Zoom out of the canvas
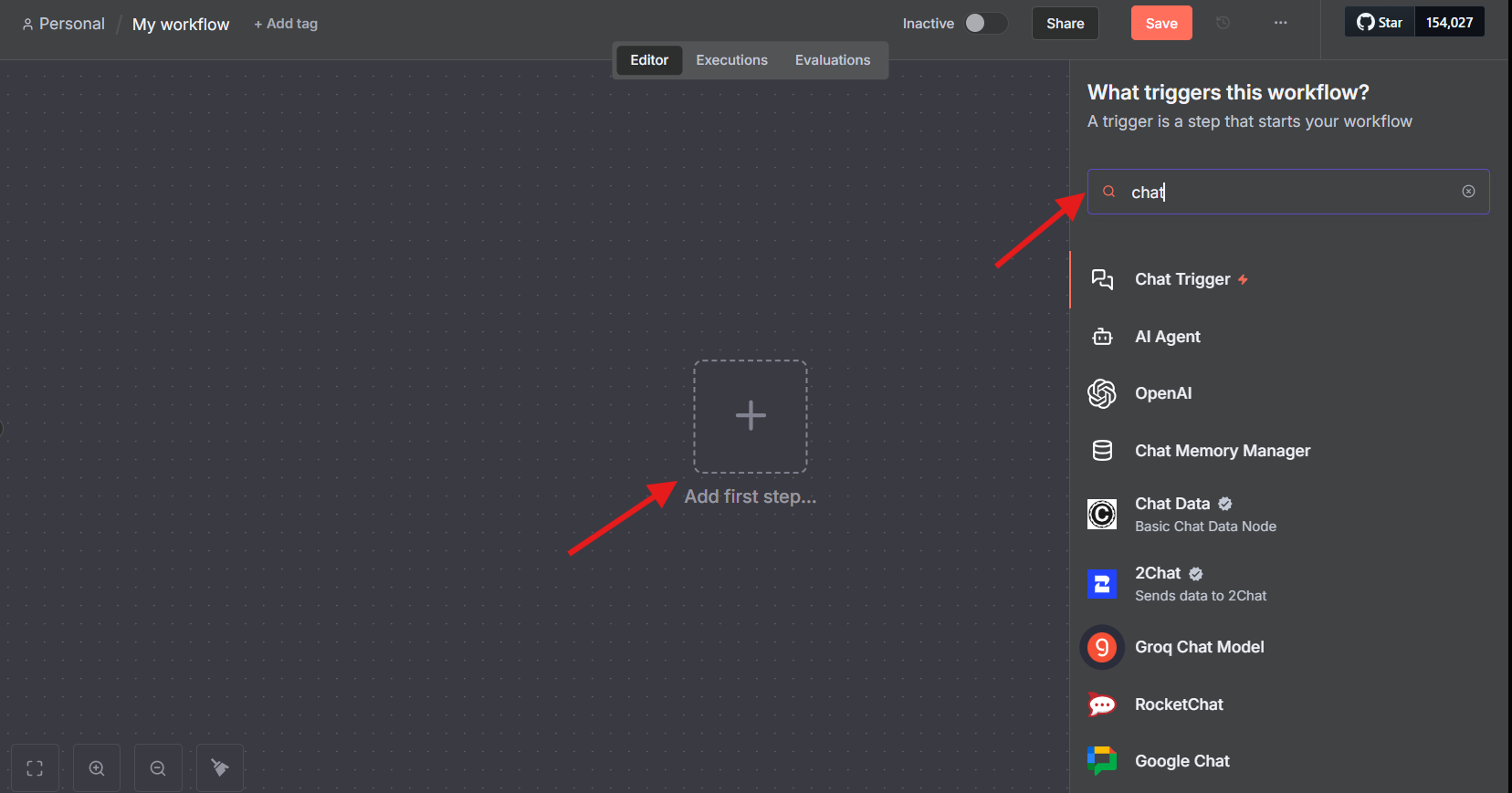1512x793 pixels. pos(158,768)
